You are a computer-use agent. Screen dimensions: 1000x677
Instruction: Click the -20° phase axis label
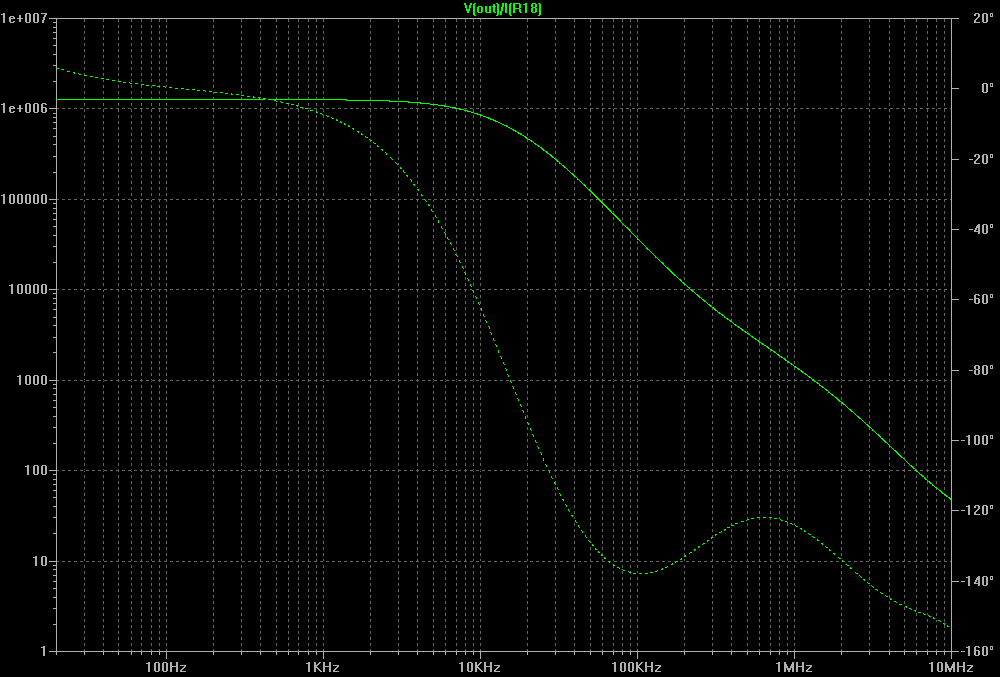pyautogui.click(x=981, y=159)
